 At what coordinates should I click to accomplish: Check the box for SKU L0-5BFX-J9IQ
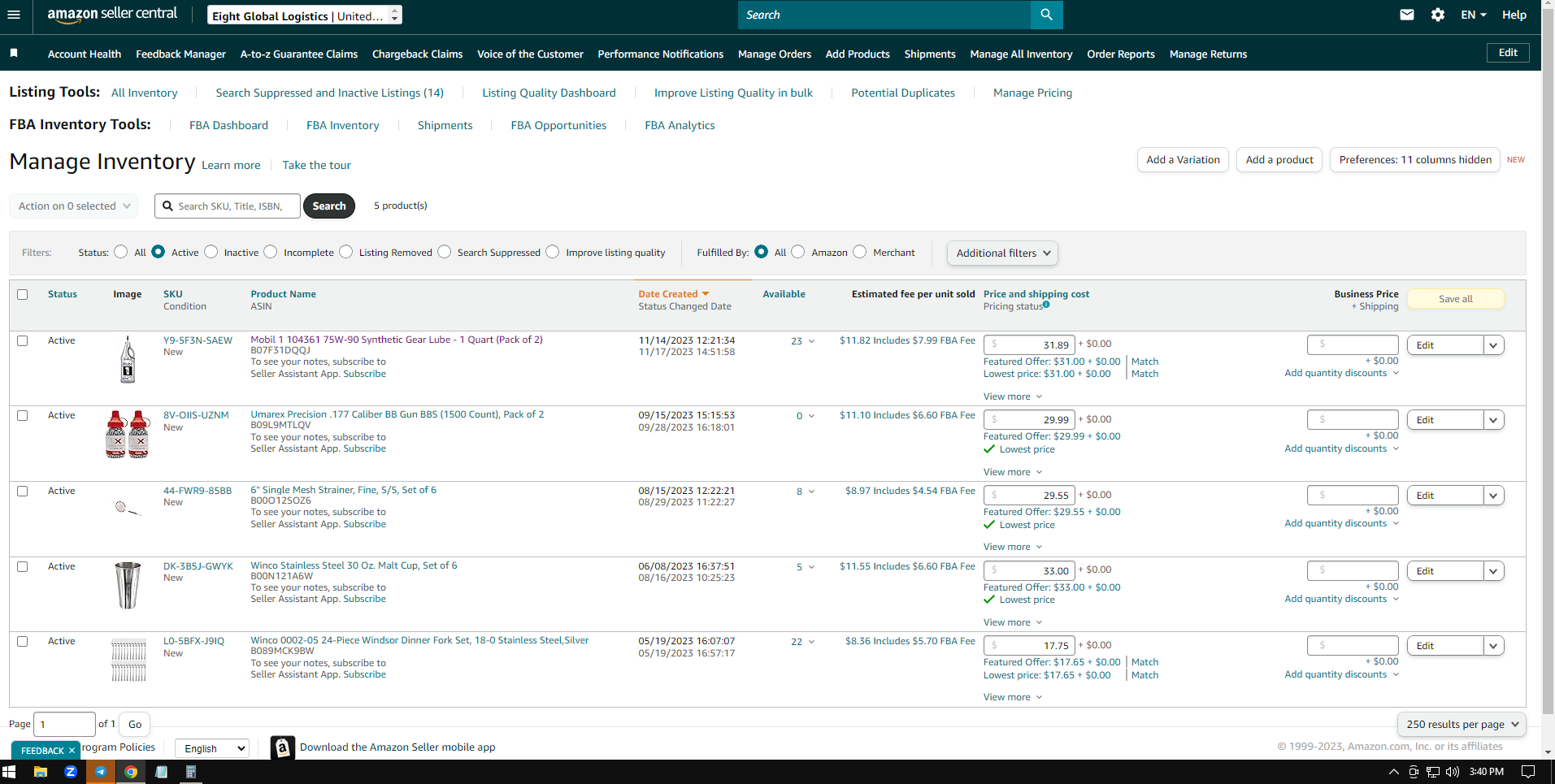(23, 642)
